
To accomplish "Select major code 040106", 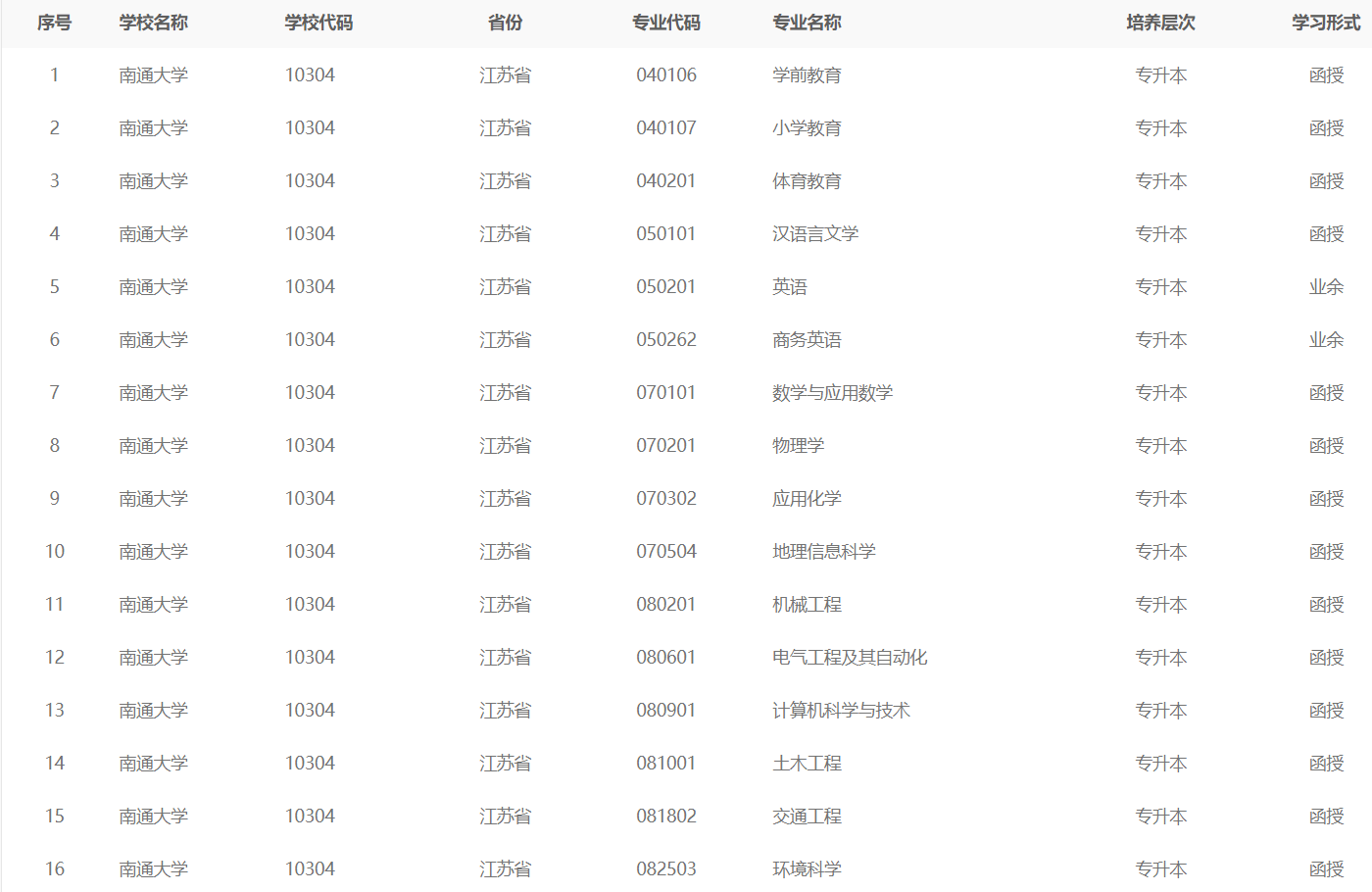I will [x=666, y=75].
